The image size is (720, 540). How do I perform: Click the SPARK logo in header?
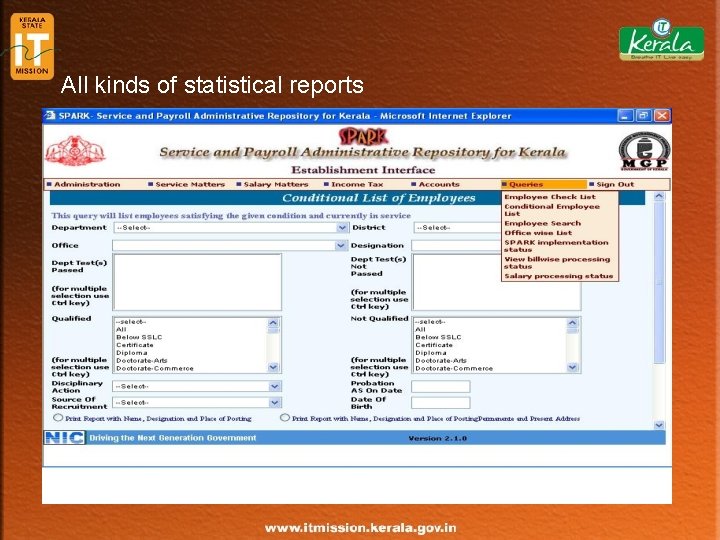pyautogui.click(x=363, y=137)
